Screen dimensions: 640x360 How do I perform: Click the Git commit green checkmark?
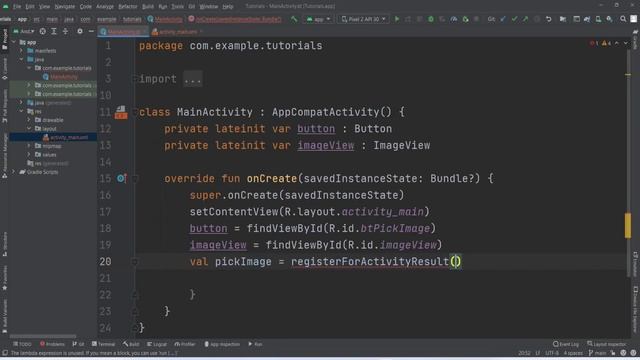[x=514, y=19]
